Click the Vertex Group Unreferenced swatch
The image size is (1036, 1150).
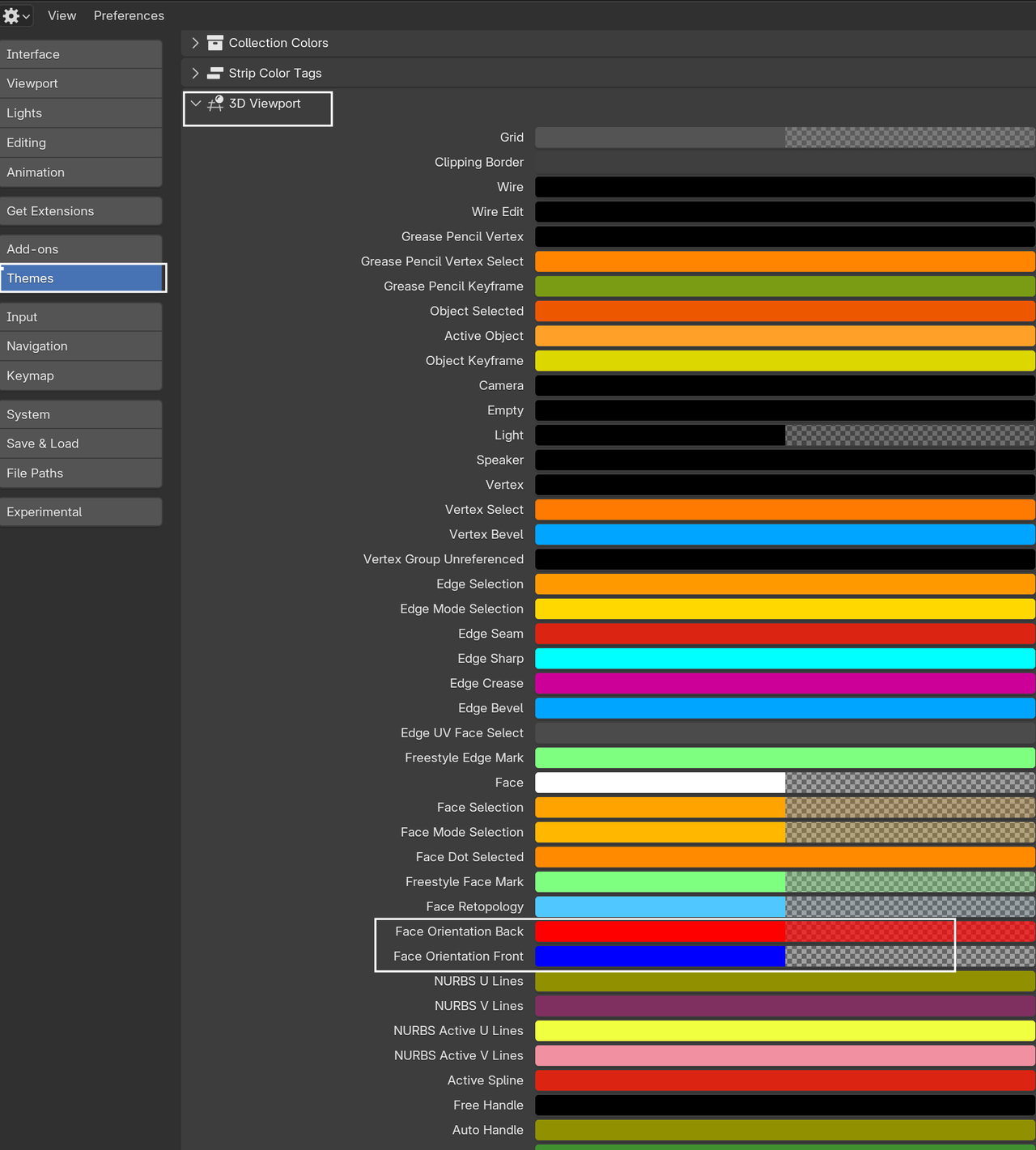coord(785,559)
